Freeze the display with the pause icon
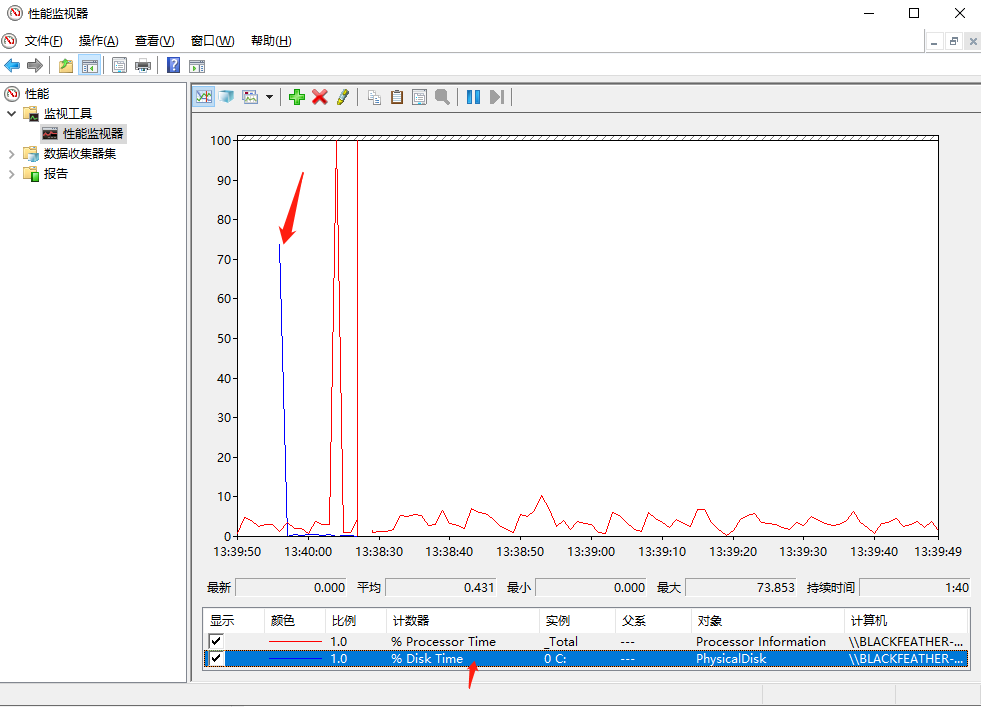Viewport: 981px width, 707px height. 473,97
